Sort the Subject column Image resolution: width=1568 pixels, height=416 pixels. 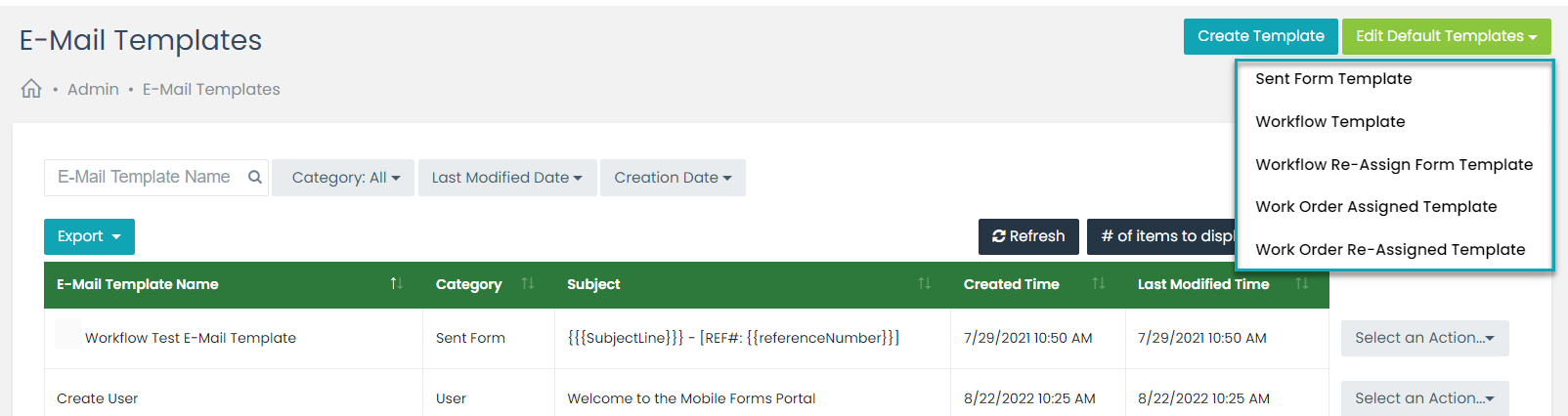[924, 283]
